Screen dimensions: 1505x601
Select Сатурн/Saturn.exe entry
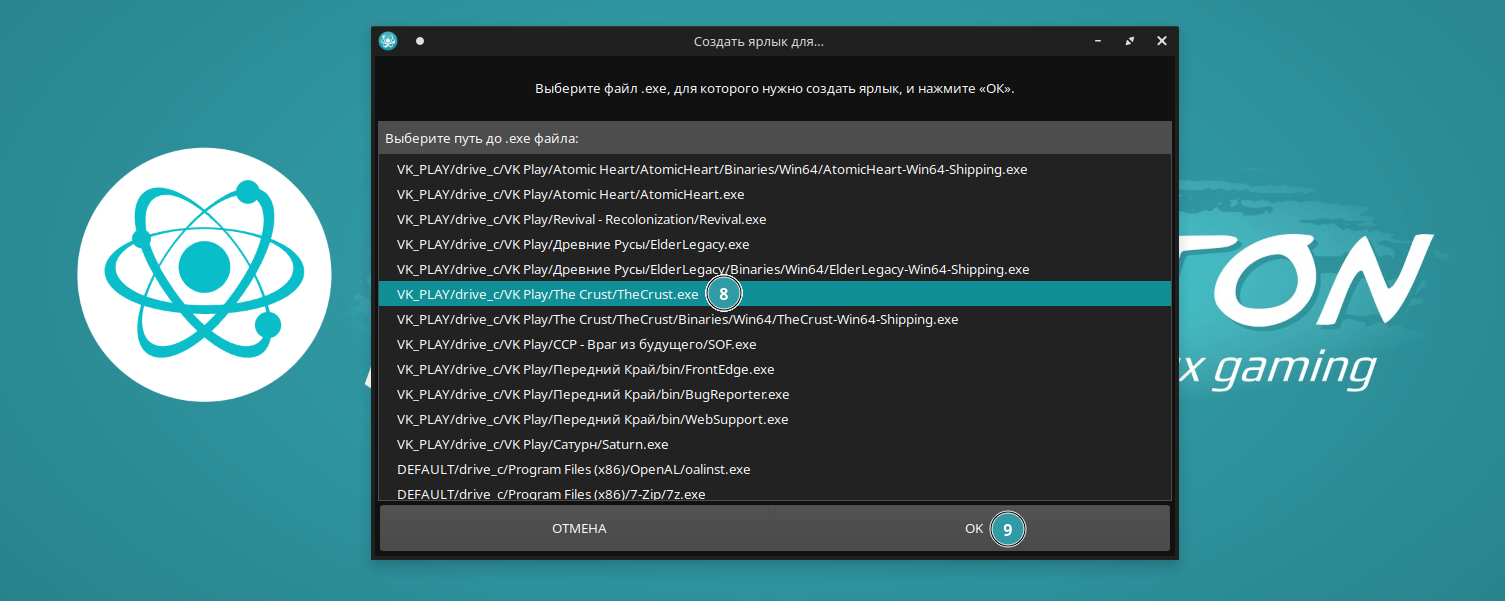[x=775, y=444]
